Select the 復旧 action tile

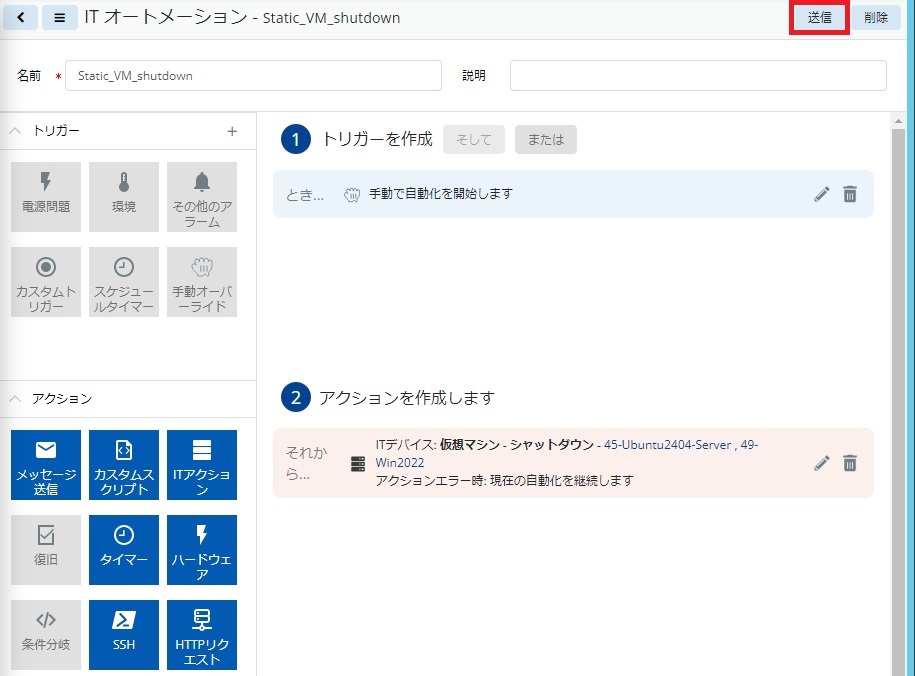[x=46, y=550]
